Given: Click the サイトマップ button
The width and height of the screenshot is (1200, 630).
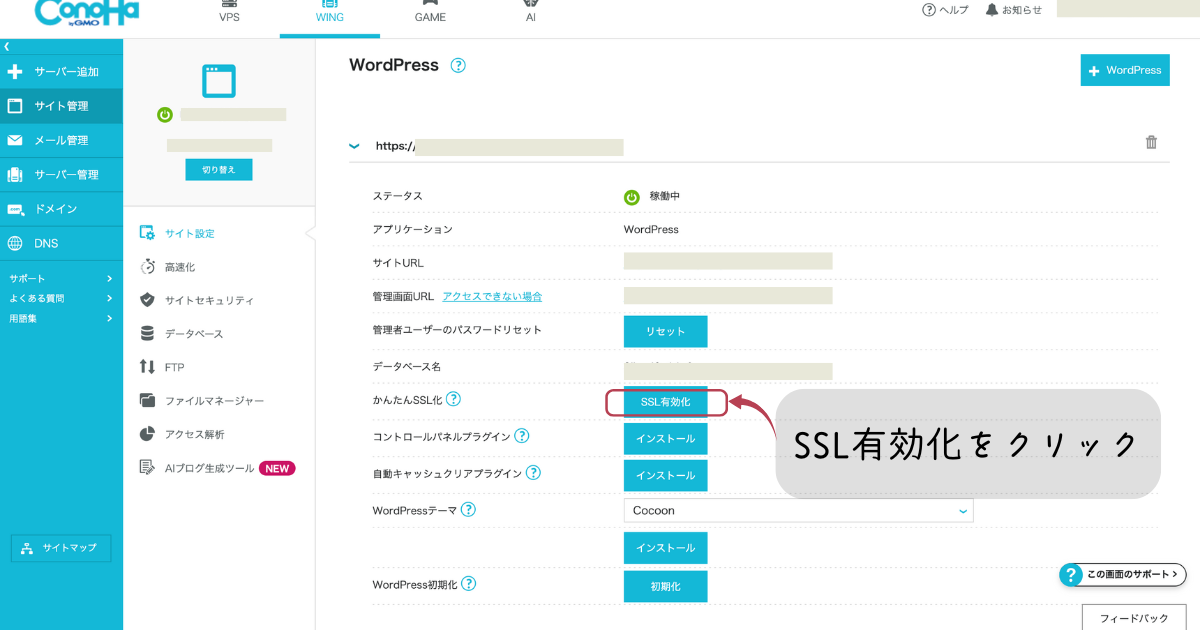Looking at the screenshot, I should 61,548.
